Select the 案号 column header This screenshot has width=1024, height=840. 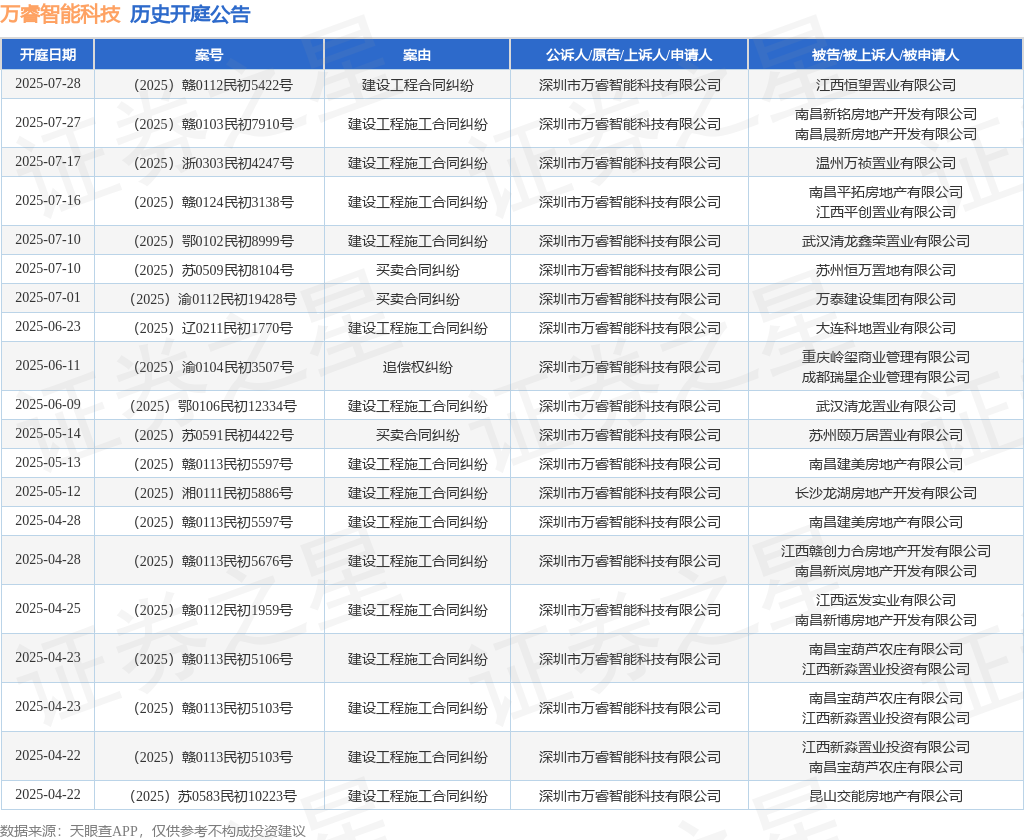[x=209, y=55]
